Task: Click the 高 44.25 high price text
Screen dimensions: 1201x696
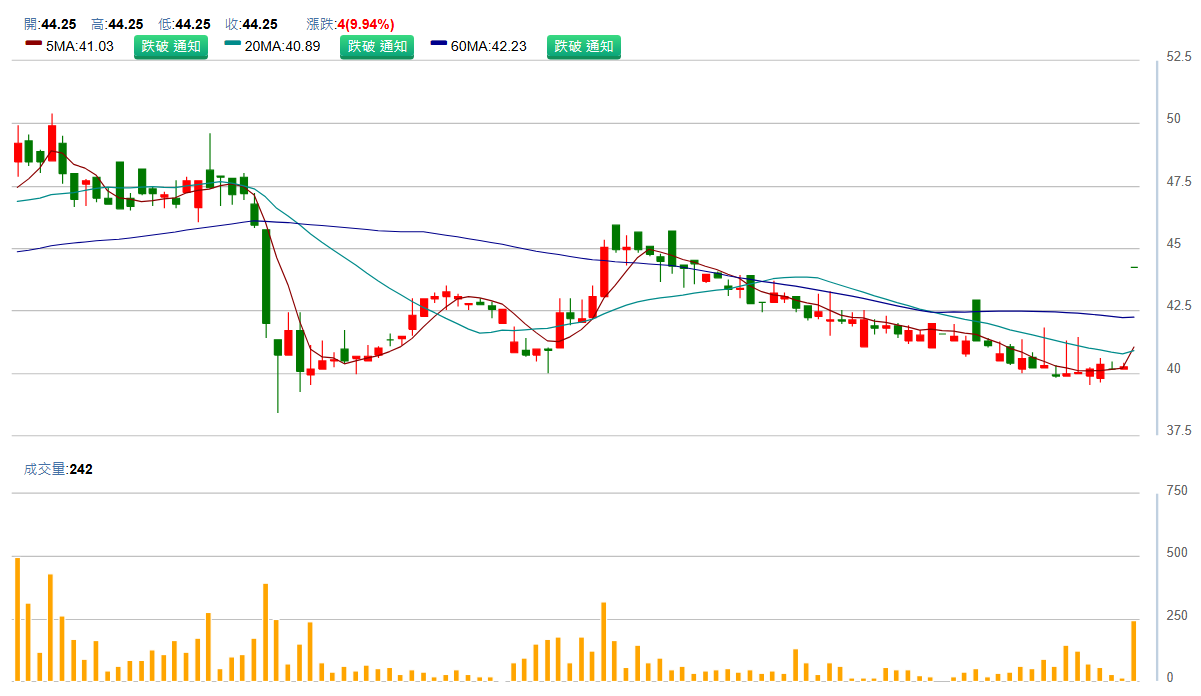Action: pyautogui.click(x=117, y=24)
